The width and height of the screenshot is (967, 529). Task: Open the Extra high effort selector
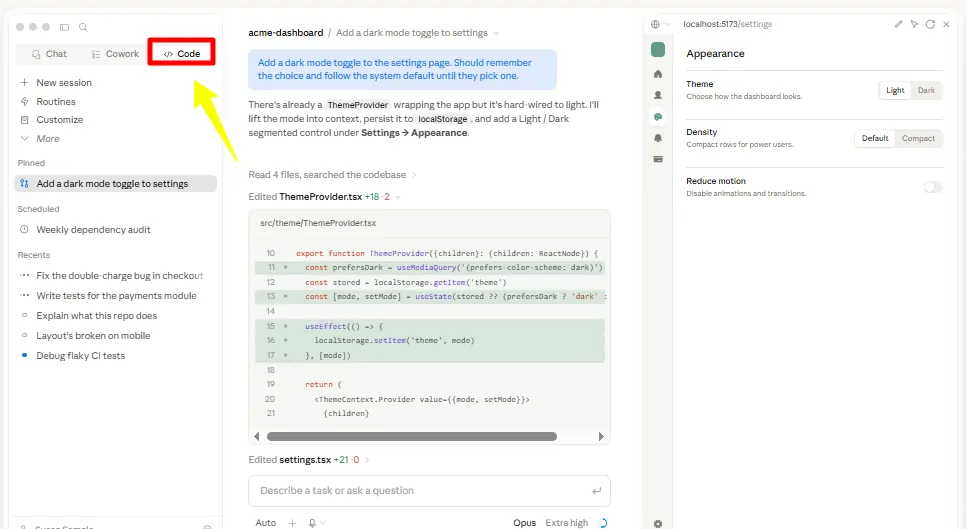tap(567, 523)
